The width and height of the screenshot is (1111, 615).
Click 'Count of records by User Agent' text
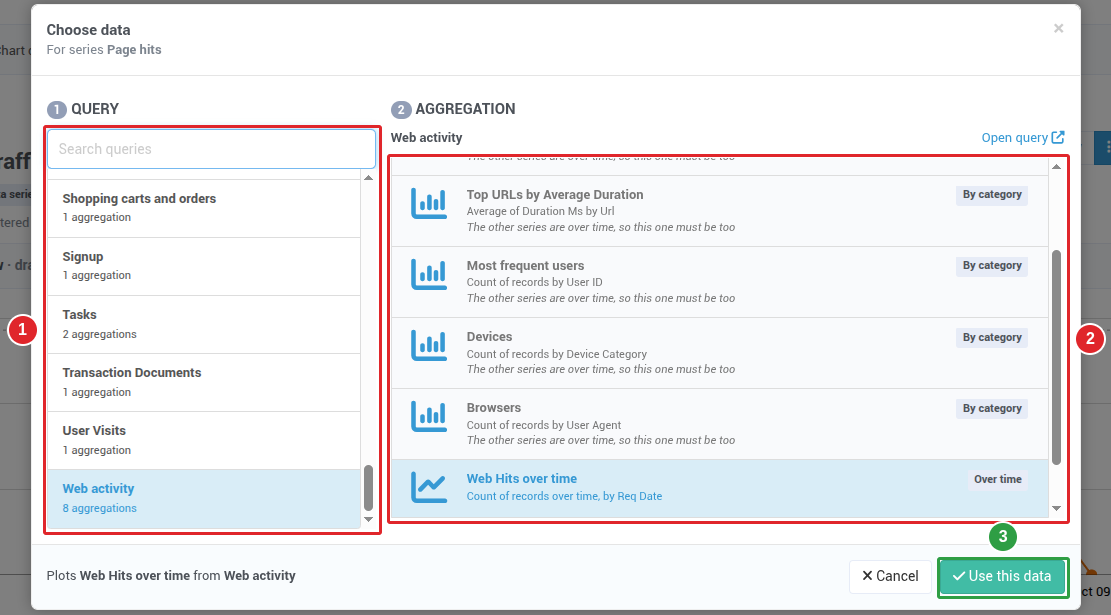(x=543, y=425)
